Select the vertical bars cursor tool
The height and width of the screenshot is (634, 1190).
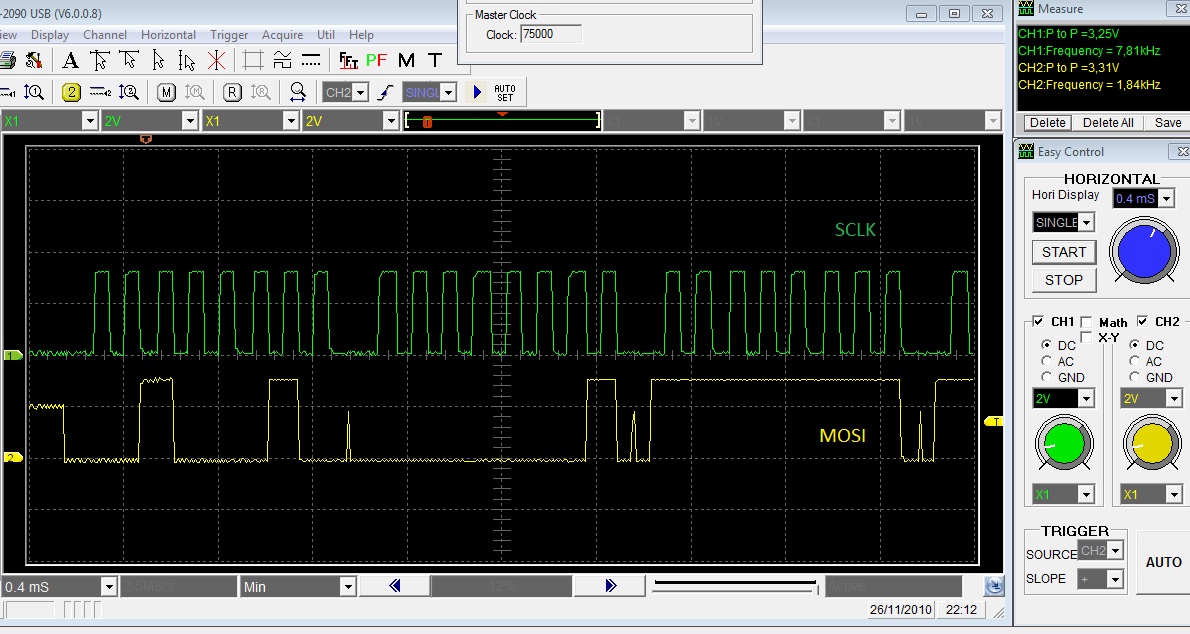coord(187,60)
